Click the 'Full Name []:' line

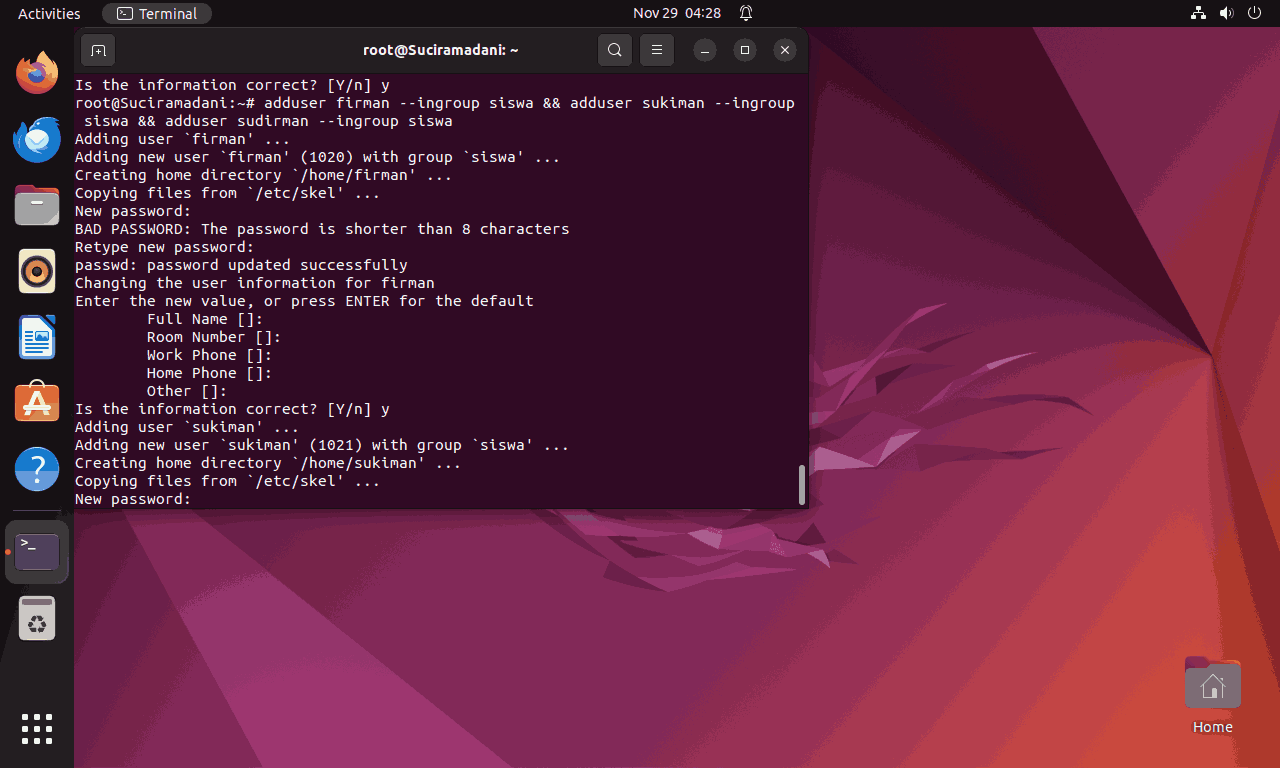tap(205, 319)
